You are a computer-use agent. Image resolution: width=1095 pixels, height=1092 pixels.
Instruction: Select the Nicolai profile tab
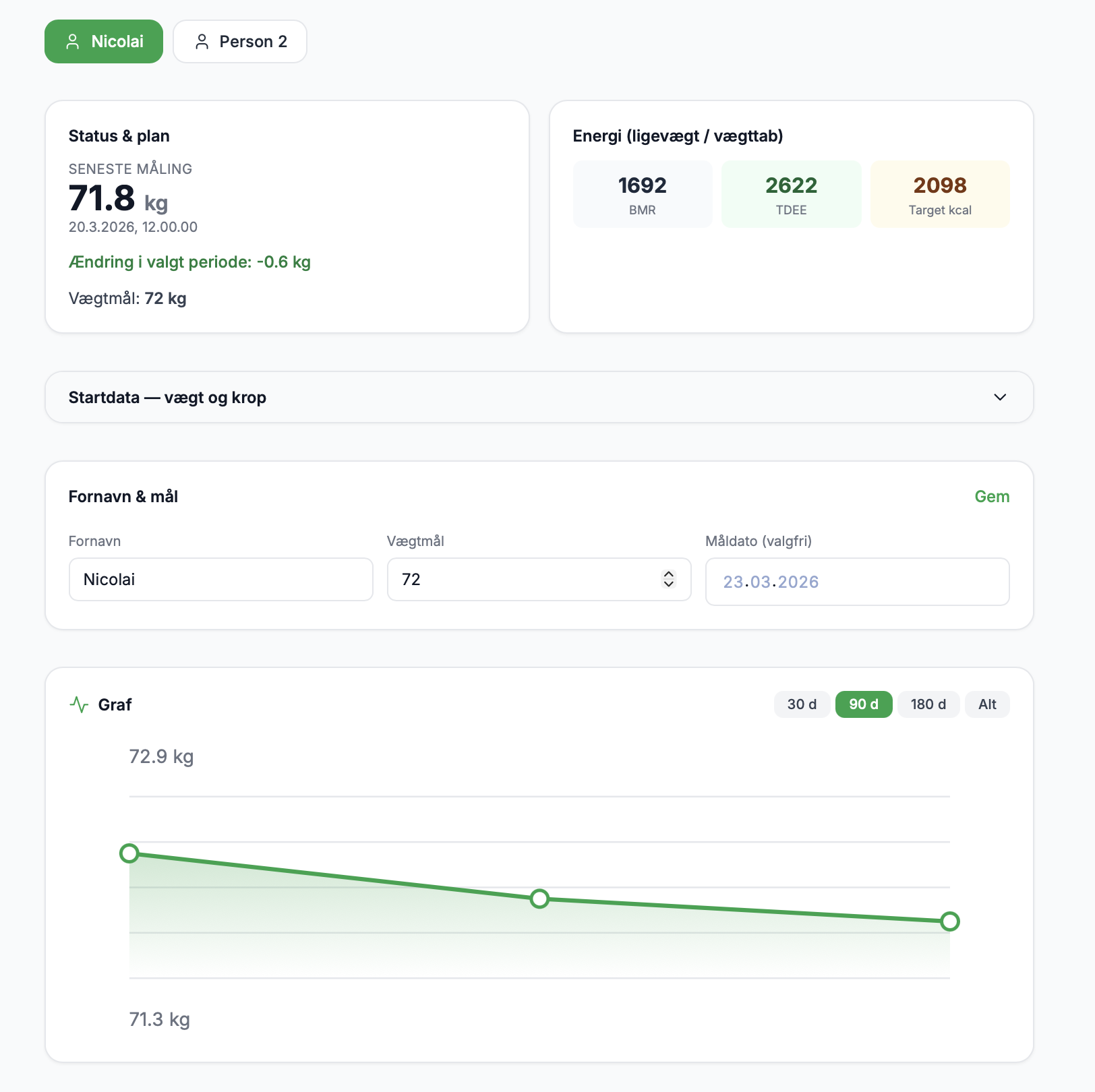pyautogui.click(x=104, y=42)
